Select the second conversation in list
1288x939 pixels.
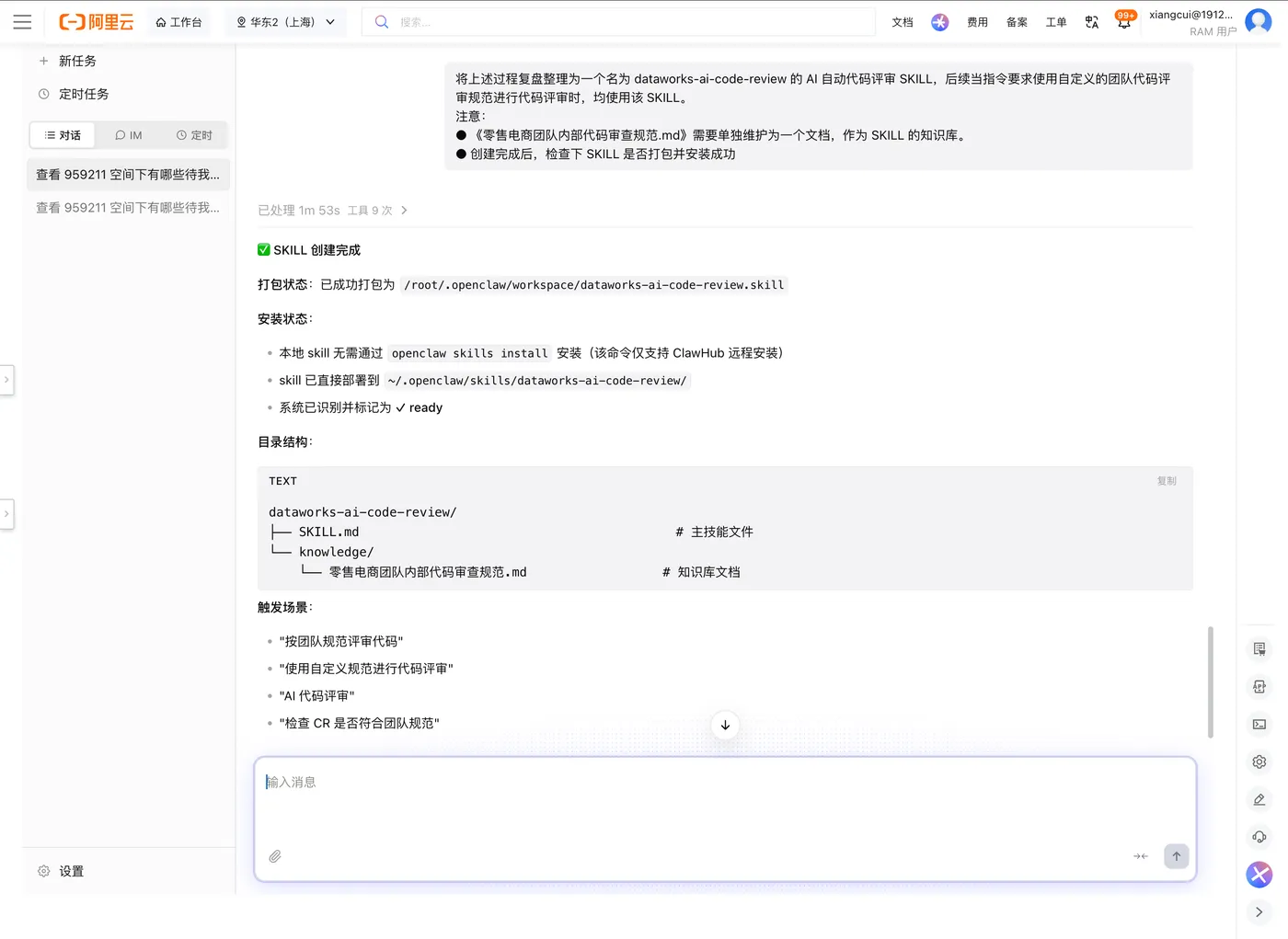pos(128,208)
